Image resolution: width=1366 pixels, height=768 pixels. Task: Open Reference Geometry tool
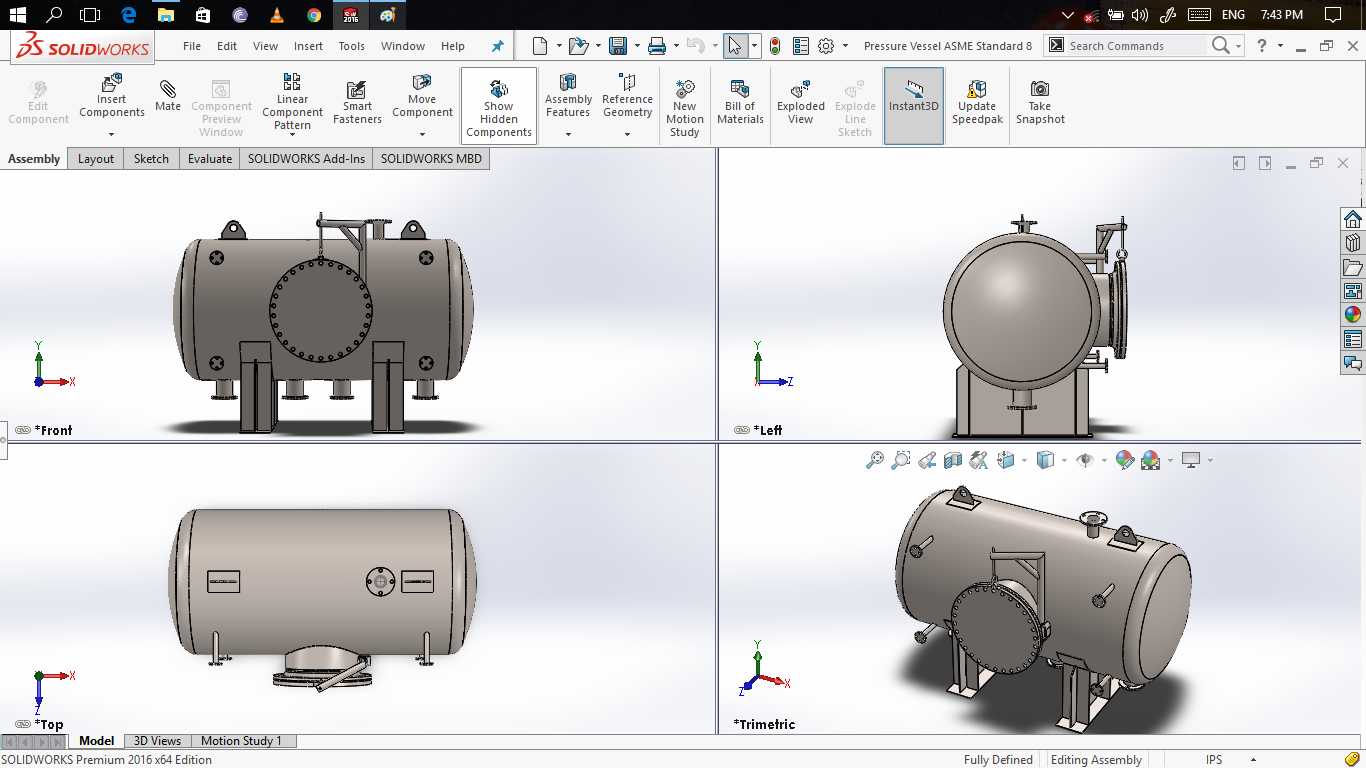coord(627,96)
